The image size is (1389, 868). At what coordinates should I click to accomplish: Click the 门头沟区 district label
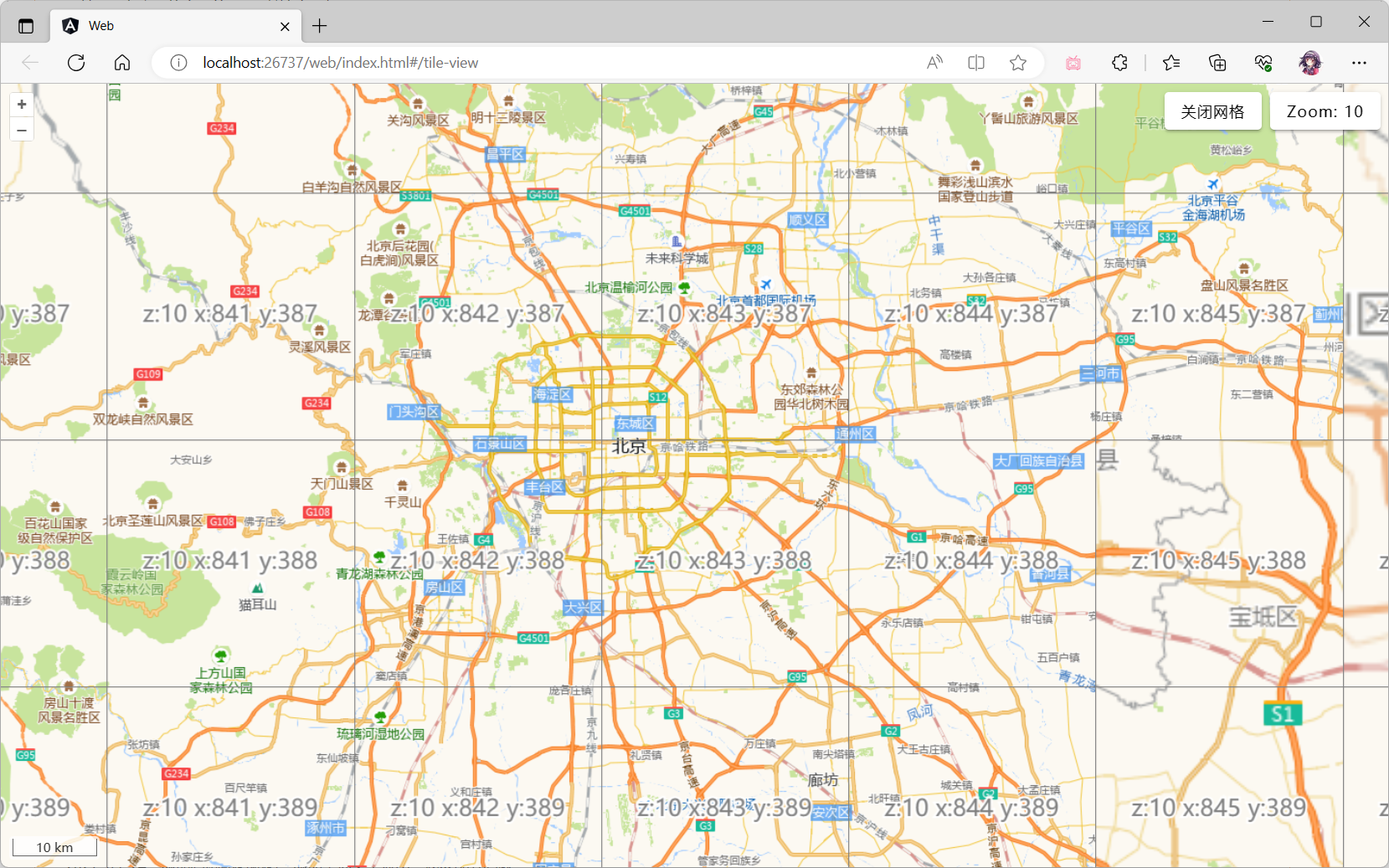[x=414, y=412]
